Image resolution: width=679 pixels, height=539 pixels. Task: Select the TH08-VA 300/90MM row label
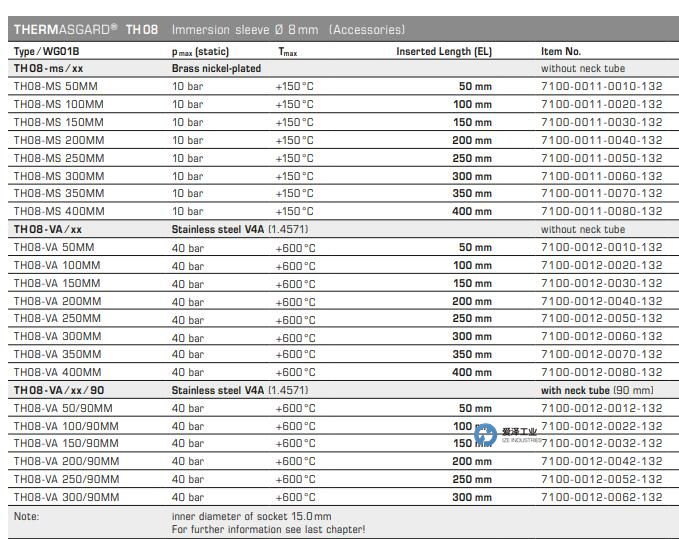coord(65,497)
